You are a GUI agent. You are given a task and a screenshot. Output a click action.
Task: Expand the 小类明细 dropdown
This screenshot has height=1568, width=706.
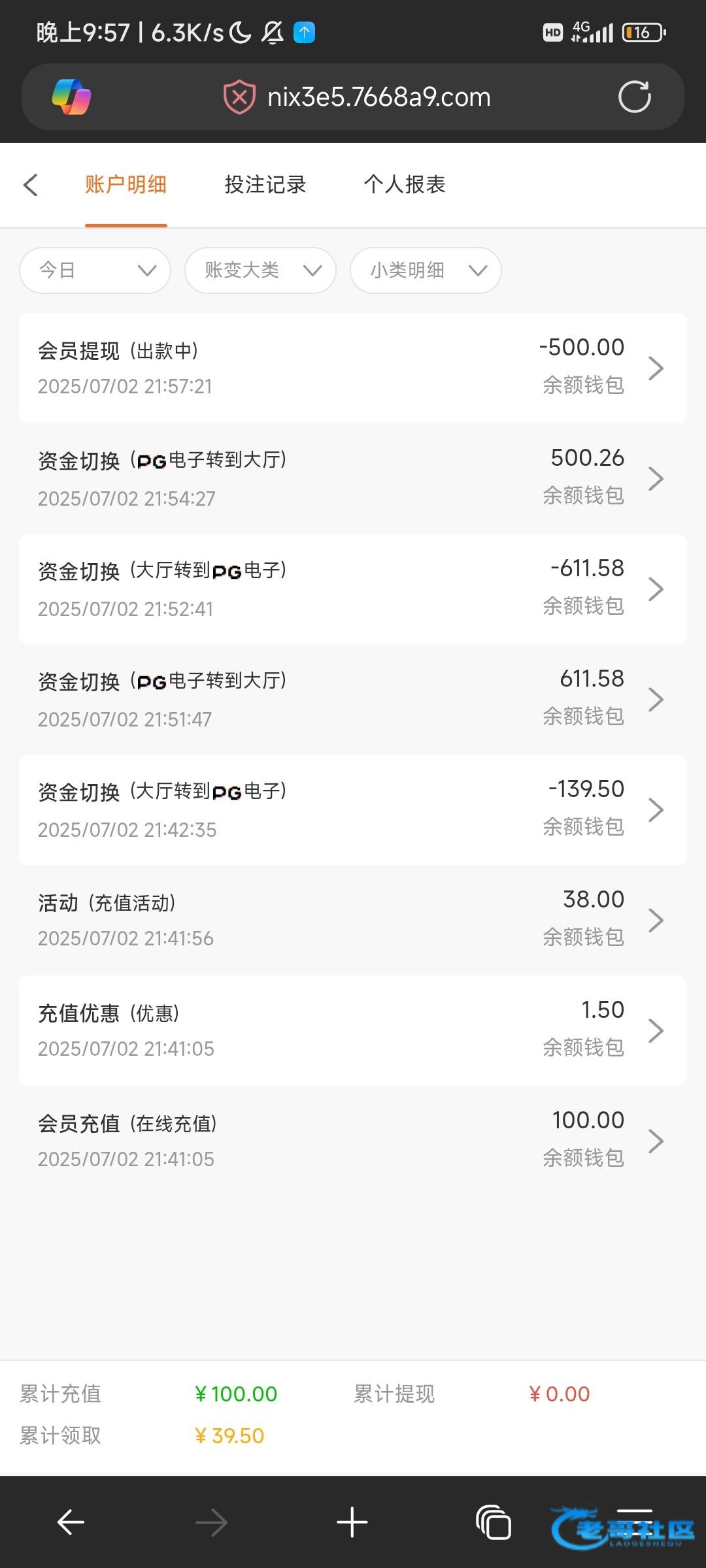click(x=426, y=270)
